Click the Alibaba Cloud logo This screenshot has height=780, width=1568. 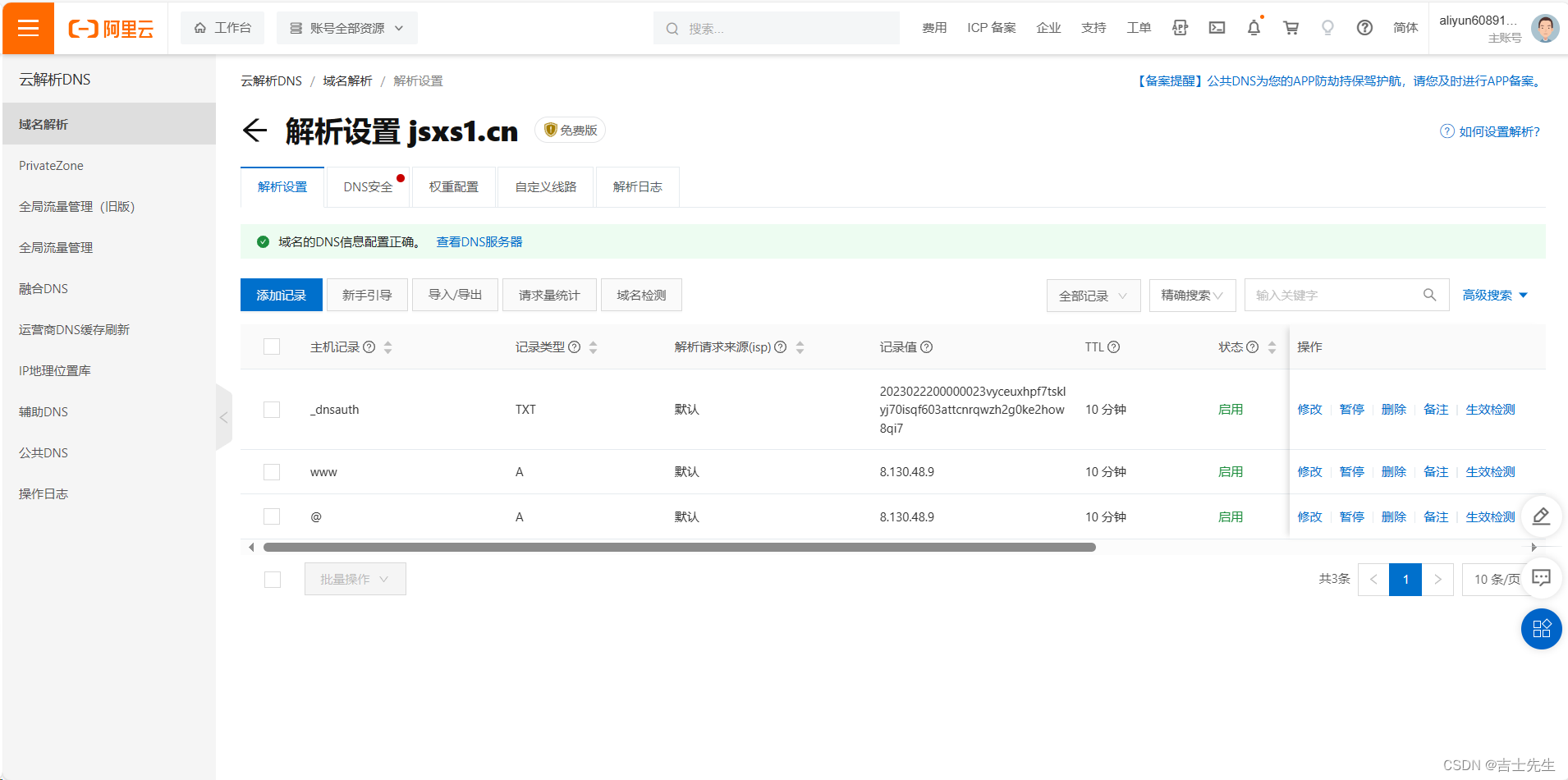click(111, 29)
